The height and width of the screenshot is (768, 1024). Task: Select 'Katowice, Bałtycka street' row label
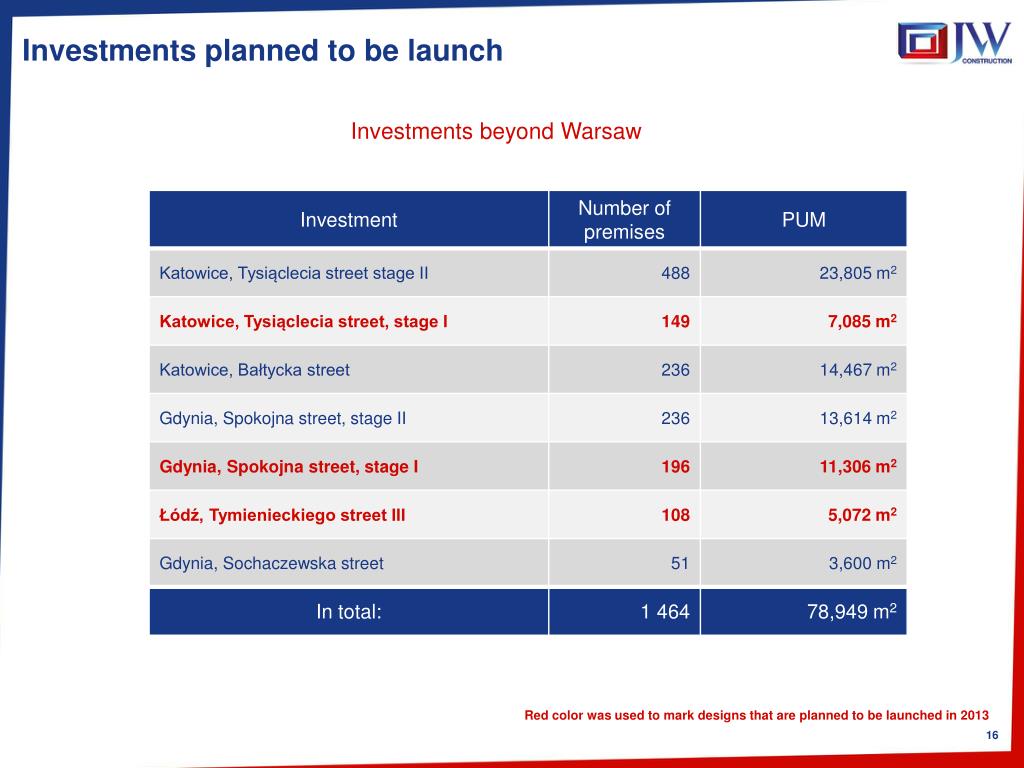click(x=255, y=370)
